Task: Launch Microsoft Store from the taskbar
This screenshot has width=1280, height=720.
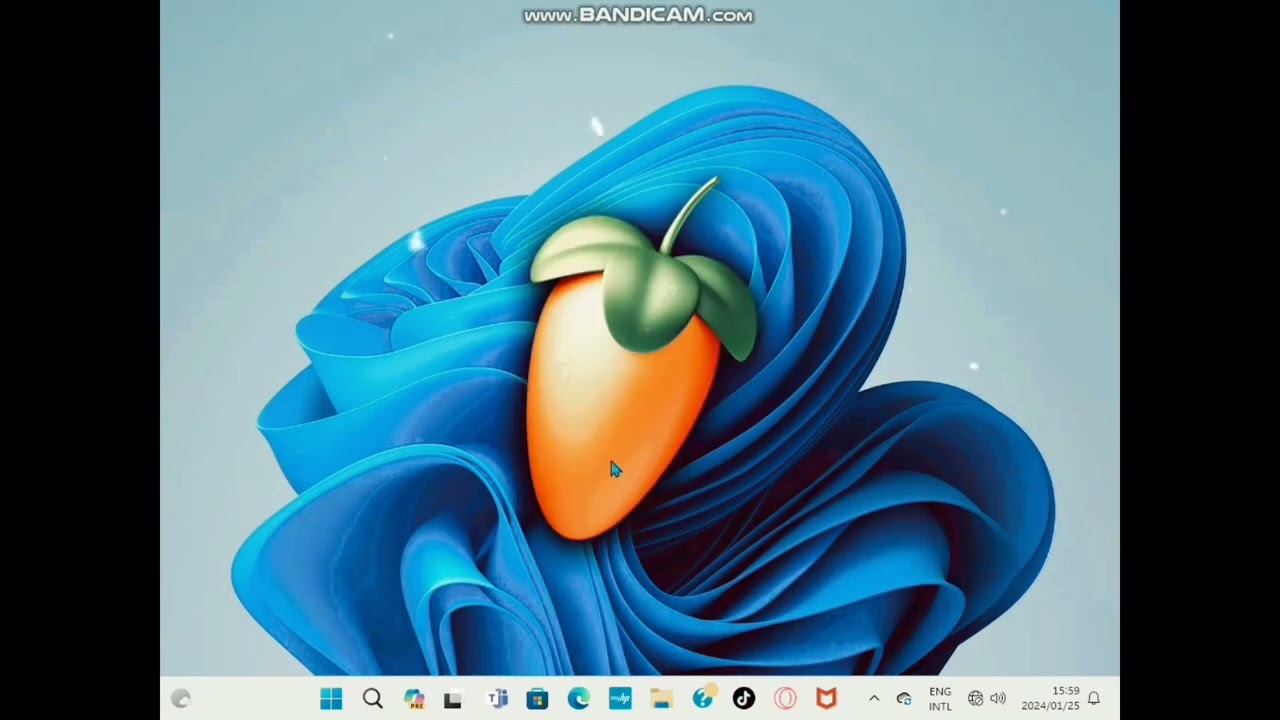Action: 537,698
